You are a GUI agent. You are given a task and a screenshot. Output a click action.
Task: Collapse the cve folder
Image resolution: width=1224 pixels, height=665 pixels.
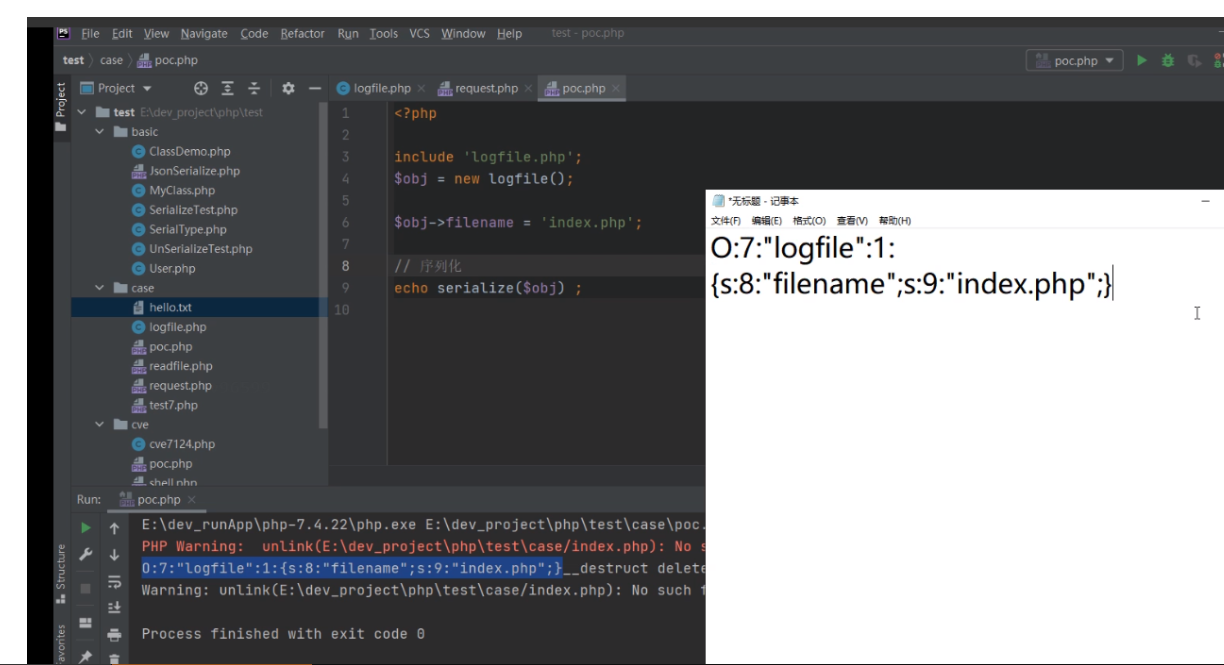(100, 425)
